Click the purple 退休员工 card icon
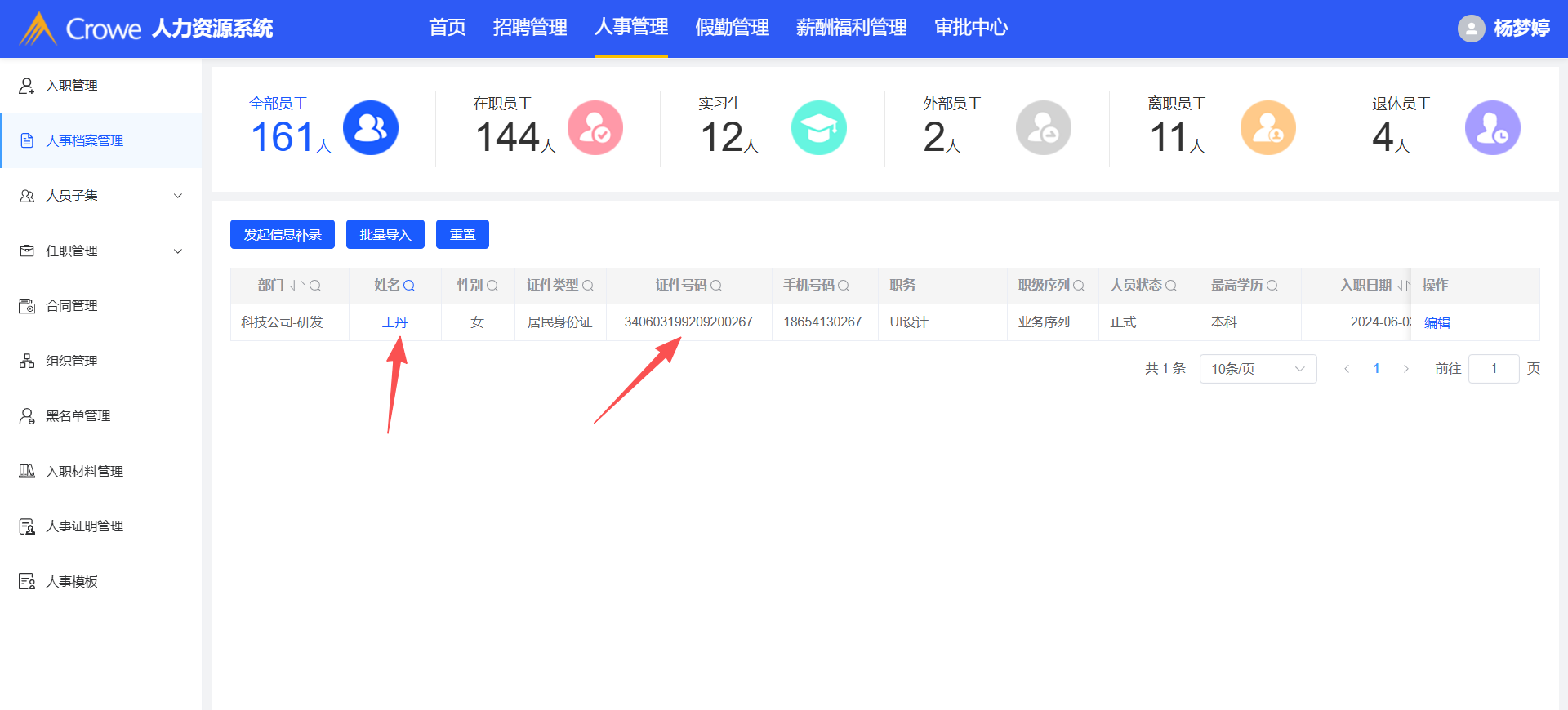1568x710 pixels. pos(1493,128)
